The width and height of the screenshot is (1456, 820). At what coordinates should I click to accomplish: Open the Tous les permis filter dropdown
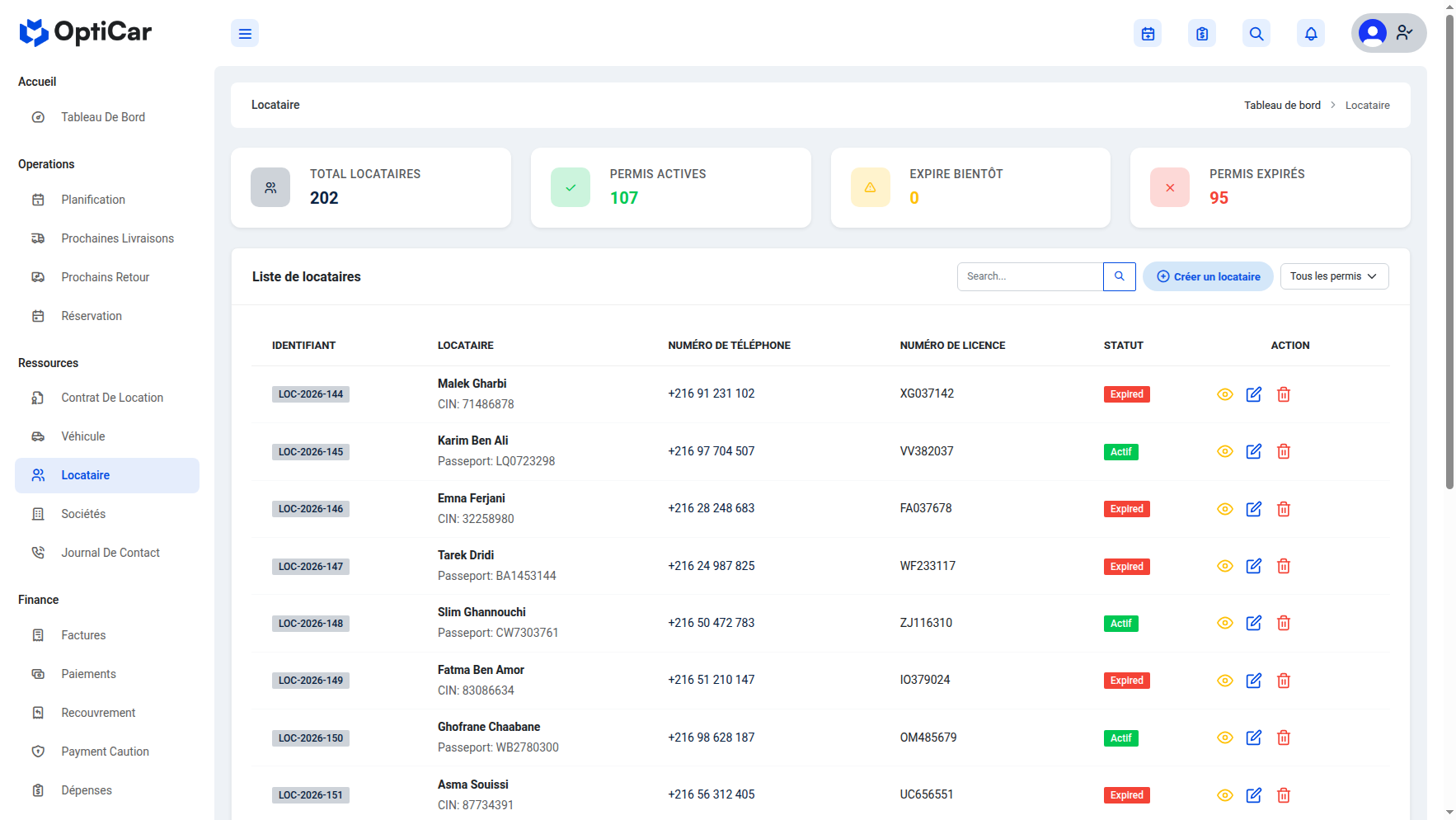pos(1334,276)
